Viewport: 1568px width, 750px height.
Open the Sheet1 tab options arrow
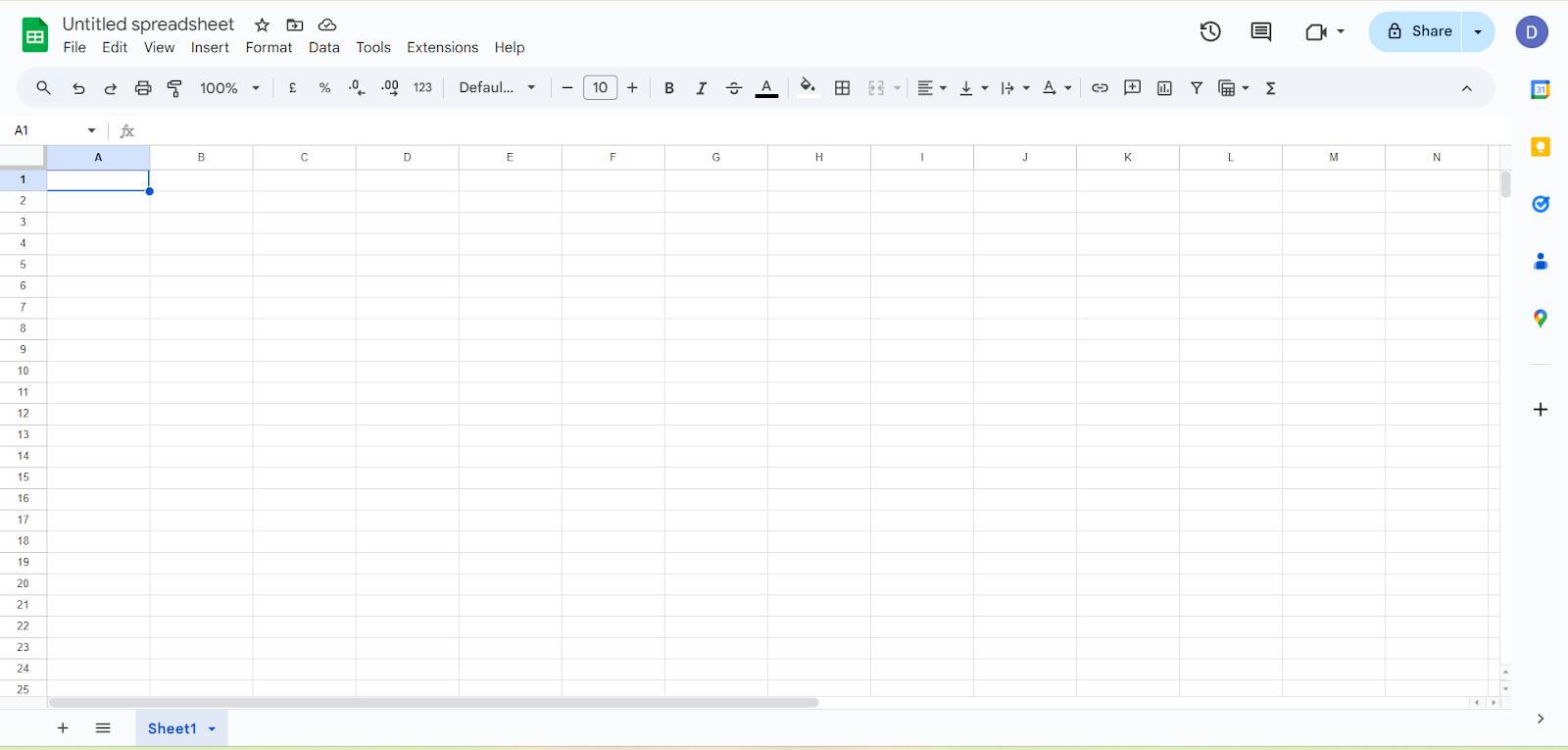click(212, 728)
